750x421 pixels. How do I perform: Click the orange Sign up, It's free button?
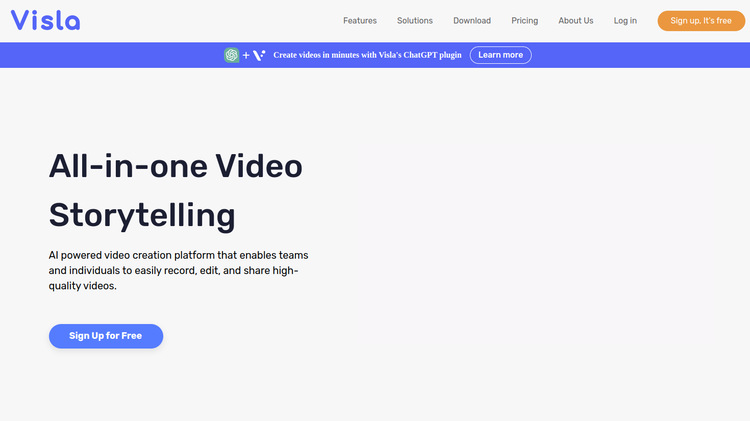pos(701,21)
